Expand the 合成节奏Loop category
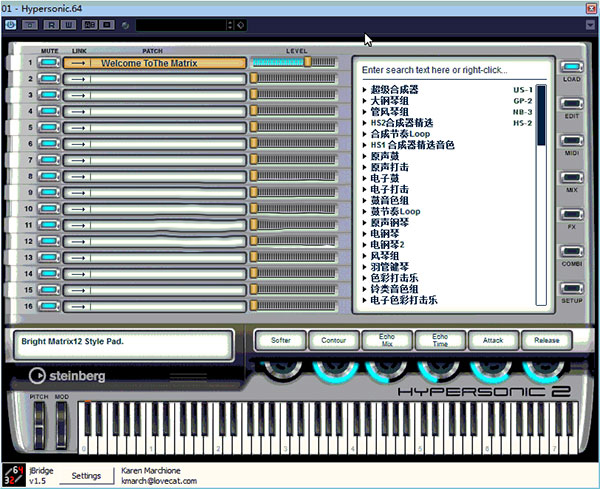Screen dimensions: 600x489 365,134
